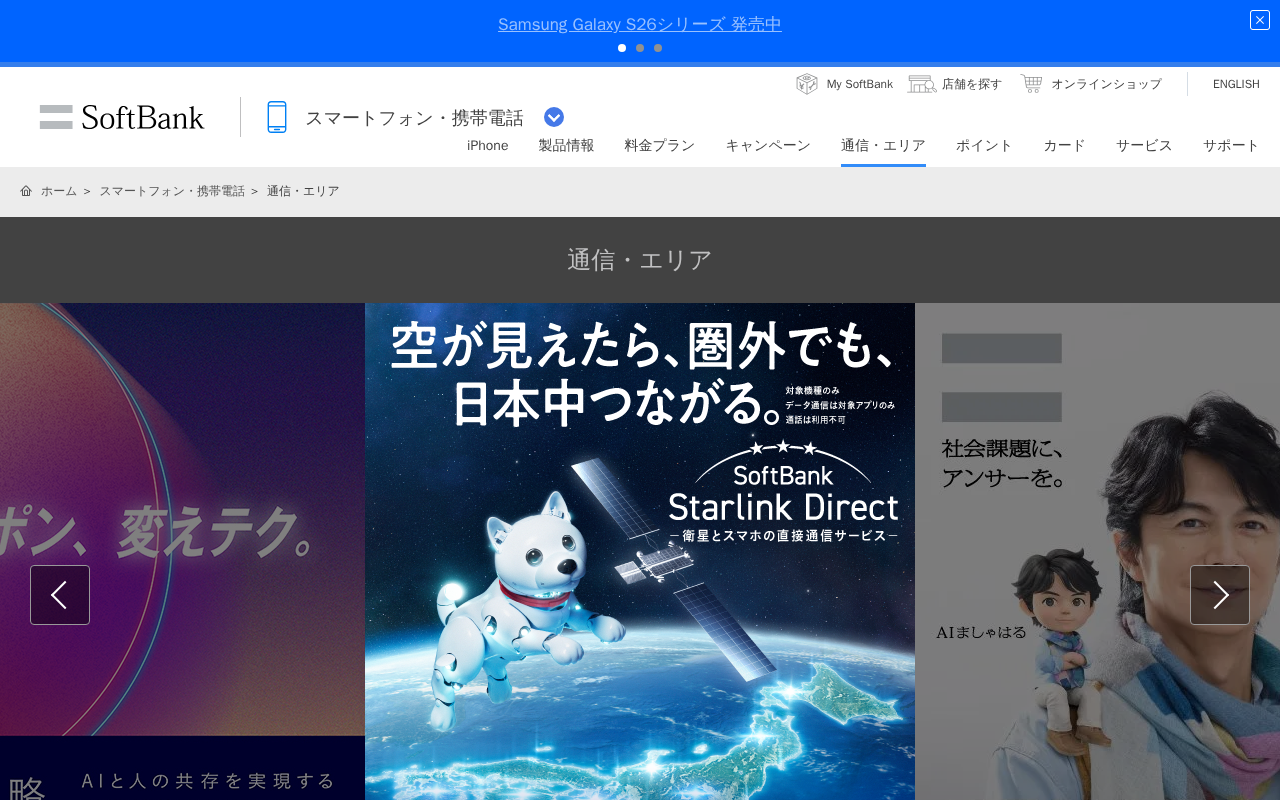This screenshot has height=800, width=1280.
Task: Show next carousel slide with right arrow
Action: pyautogui.click(x=1220, y=595)
